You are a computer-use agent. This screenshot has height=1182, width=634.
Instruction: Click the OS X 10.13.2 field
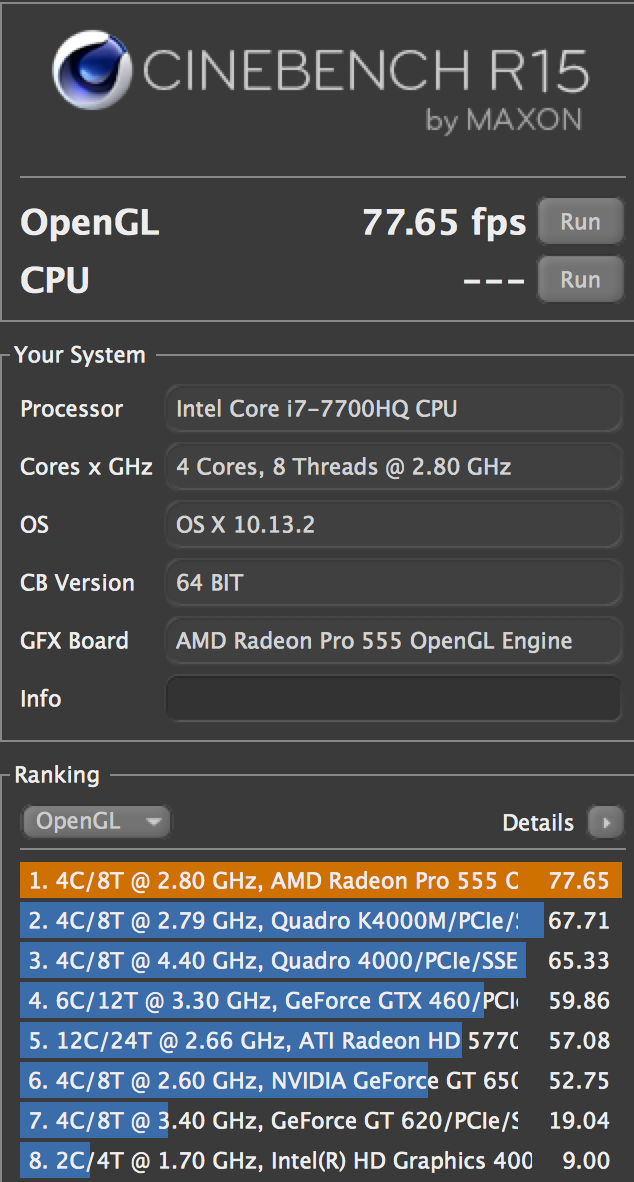[393, 525]
